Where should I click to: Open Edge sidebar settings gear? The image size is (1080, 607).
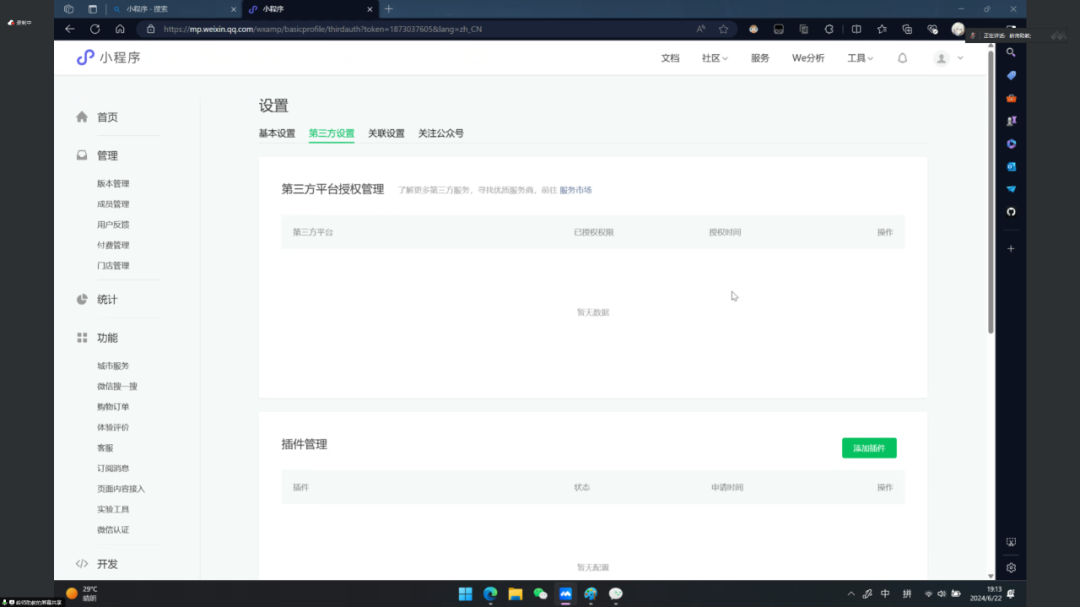click(x=1011, y=568)
